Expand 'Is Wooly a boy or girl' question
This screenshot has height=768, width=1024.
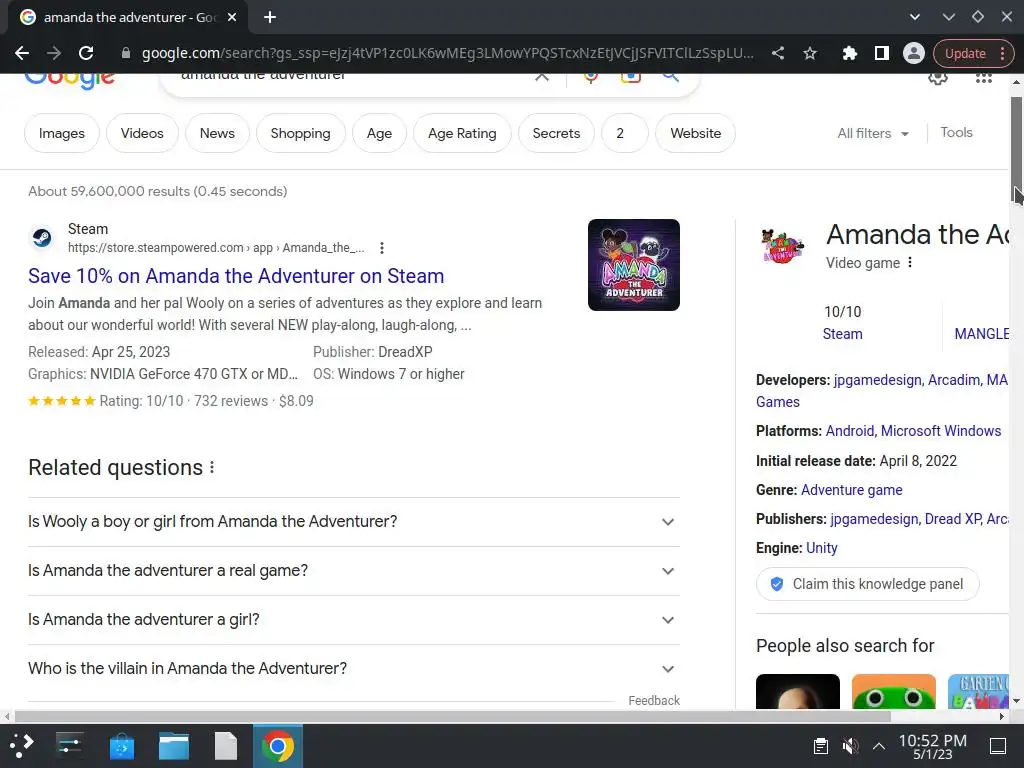point(353,522)
